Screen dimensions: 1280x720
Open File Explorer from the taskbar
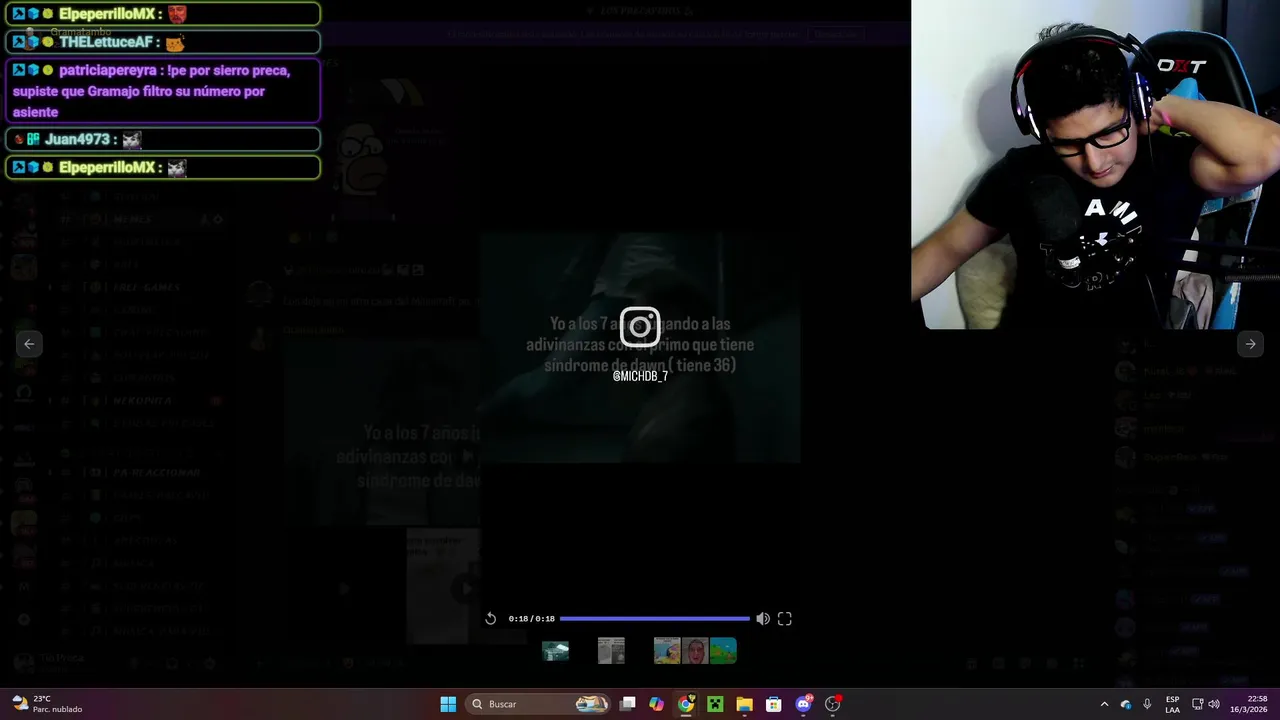744,704
